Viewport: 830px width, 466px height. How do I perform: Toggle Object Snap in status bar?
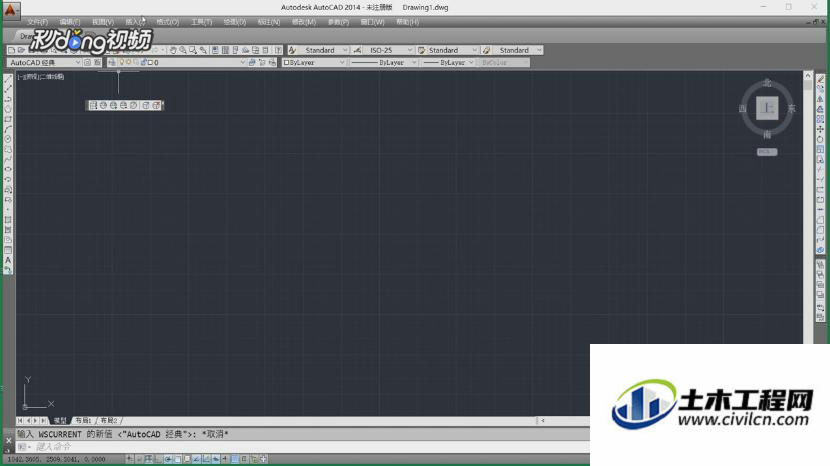[x=177, y=459]
